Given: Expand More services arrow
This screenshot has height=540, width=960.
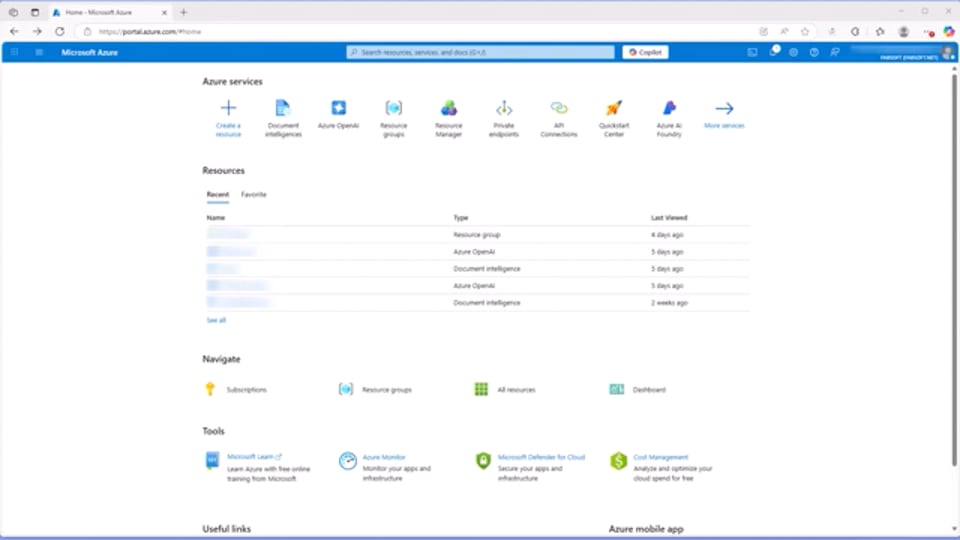Looking at the screenshot, I should coord(724,108).
